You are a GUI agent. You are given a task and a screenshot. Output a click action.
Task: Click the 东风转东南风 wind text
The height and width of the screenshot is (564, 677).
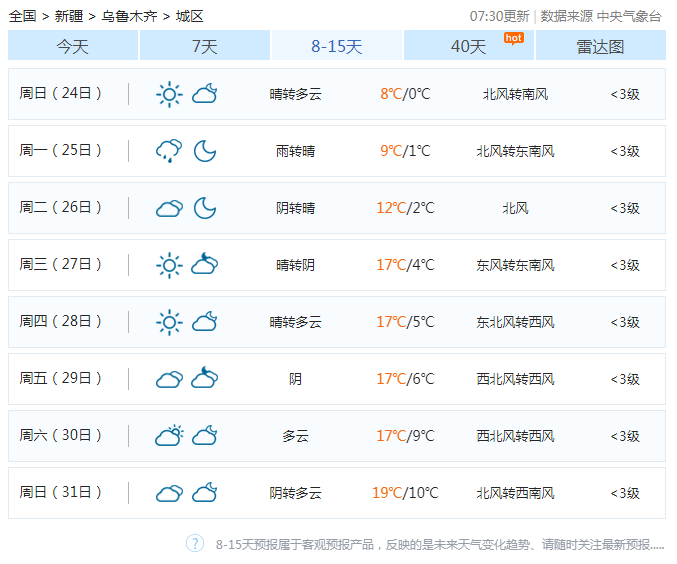516,265
